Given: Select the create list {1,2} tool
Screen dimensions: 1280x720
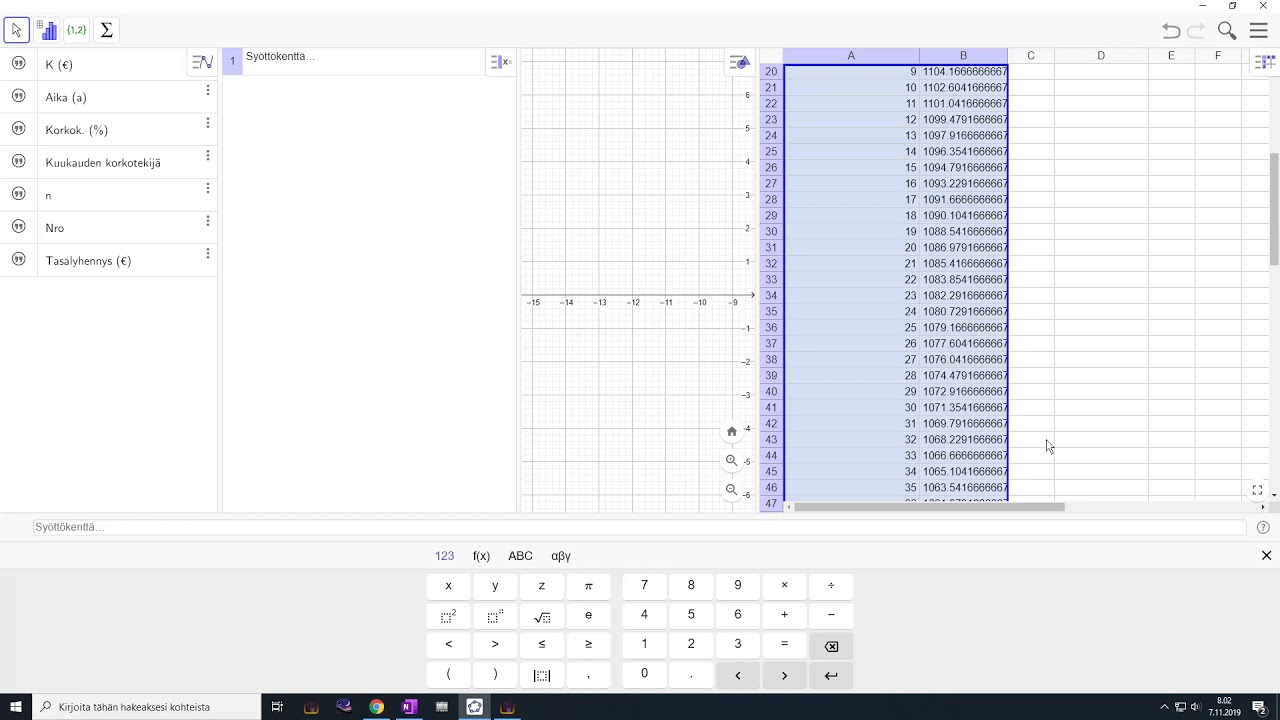Looking at the screenshot, I should pos(76,30).
